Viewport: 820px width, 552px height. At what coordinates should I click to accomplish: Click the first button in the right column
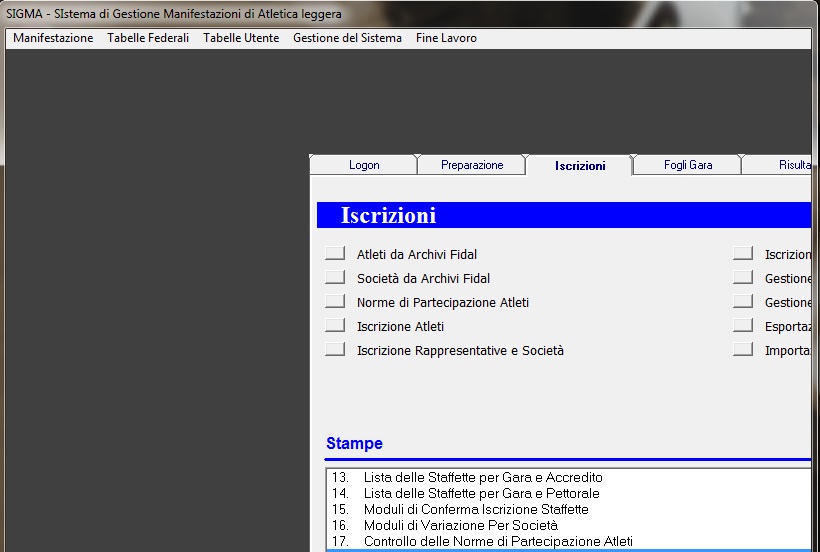coord(743,254)
